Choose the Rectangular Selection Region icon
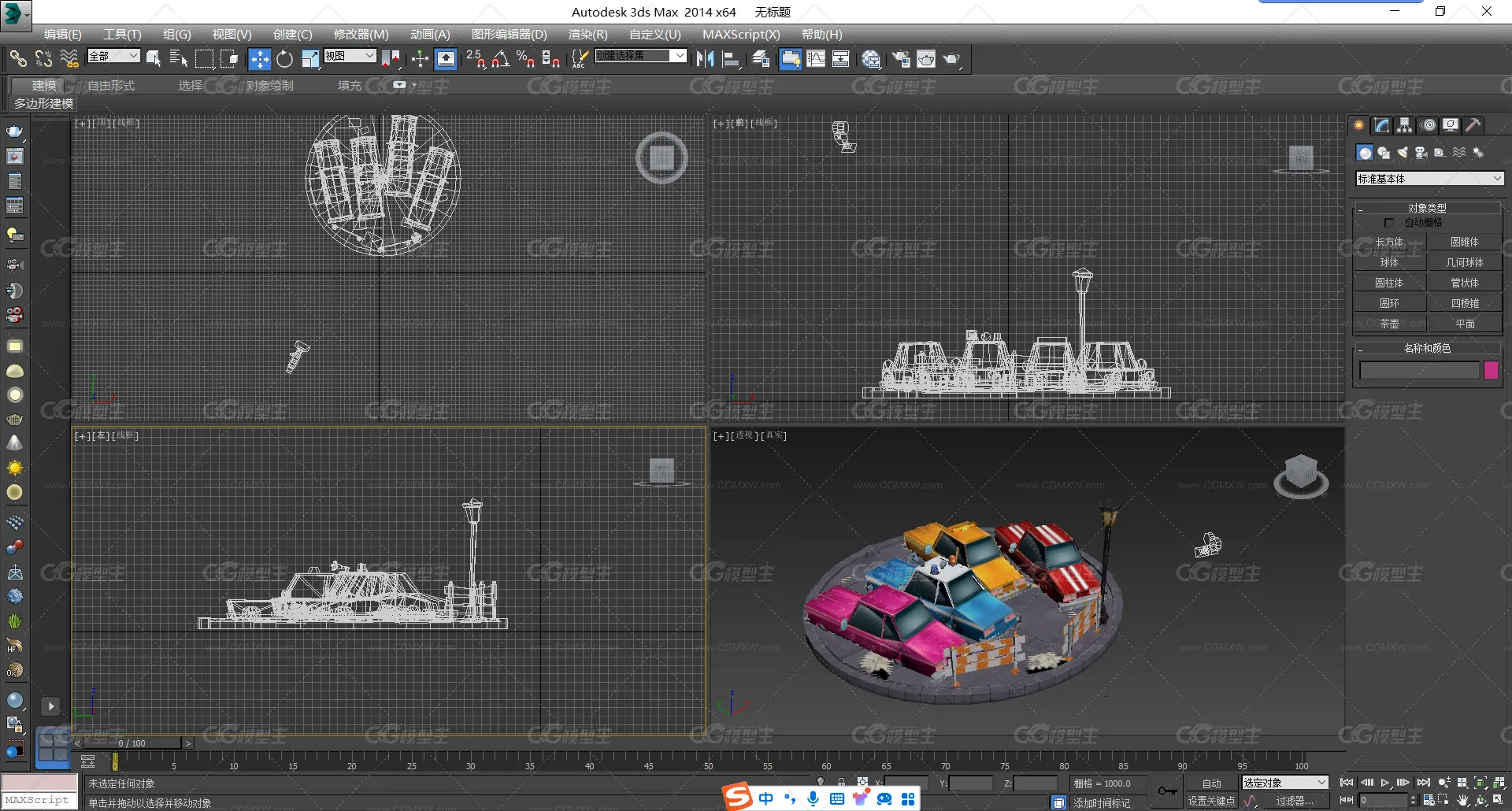 (204, 59)
